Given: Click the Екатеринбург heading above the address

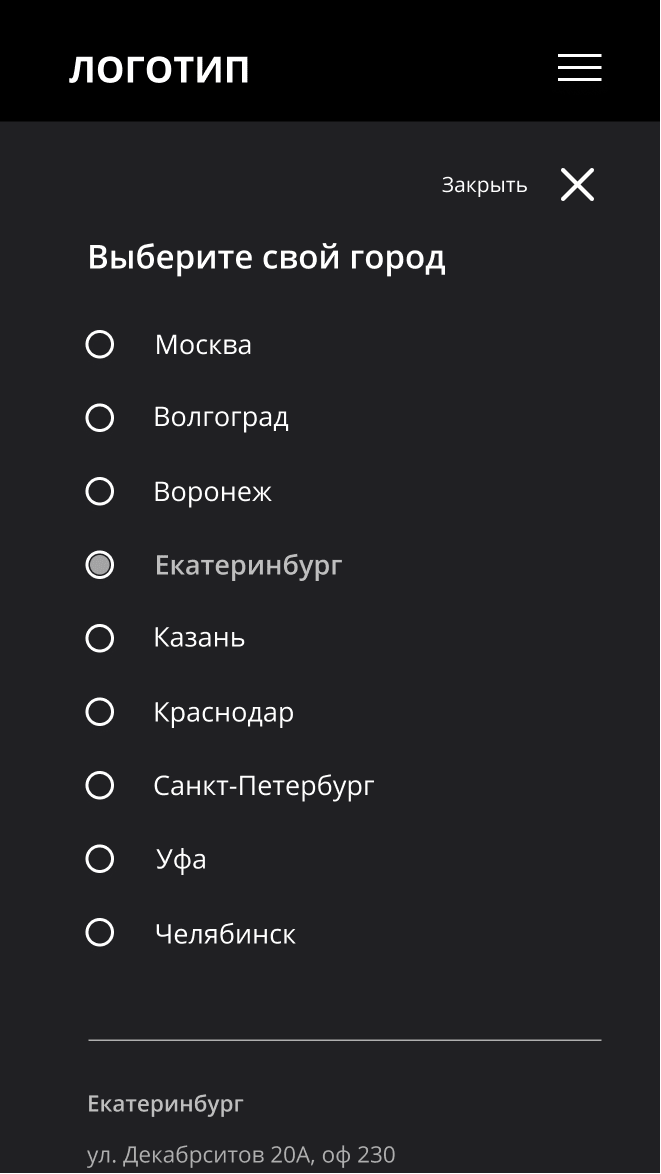Looking at the screenshot, I should point(165,1104).
